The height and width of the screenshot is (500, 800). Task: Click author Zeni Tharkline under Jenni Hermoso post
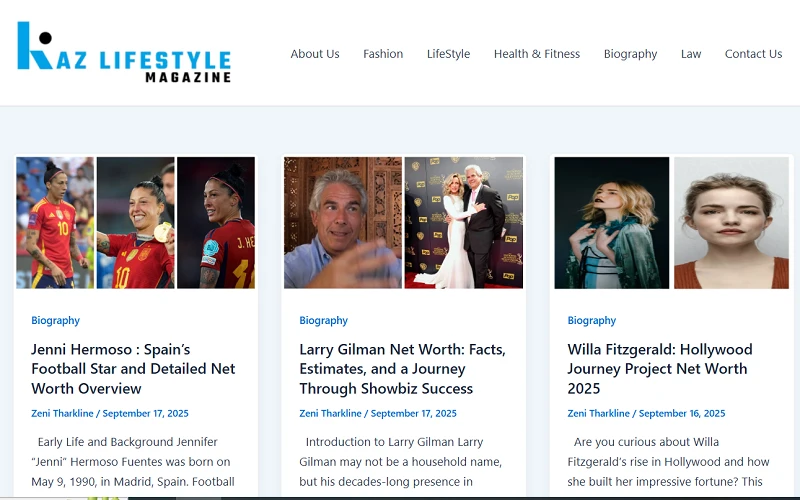(x=62, y=413)
